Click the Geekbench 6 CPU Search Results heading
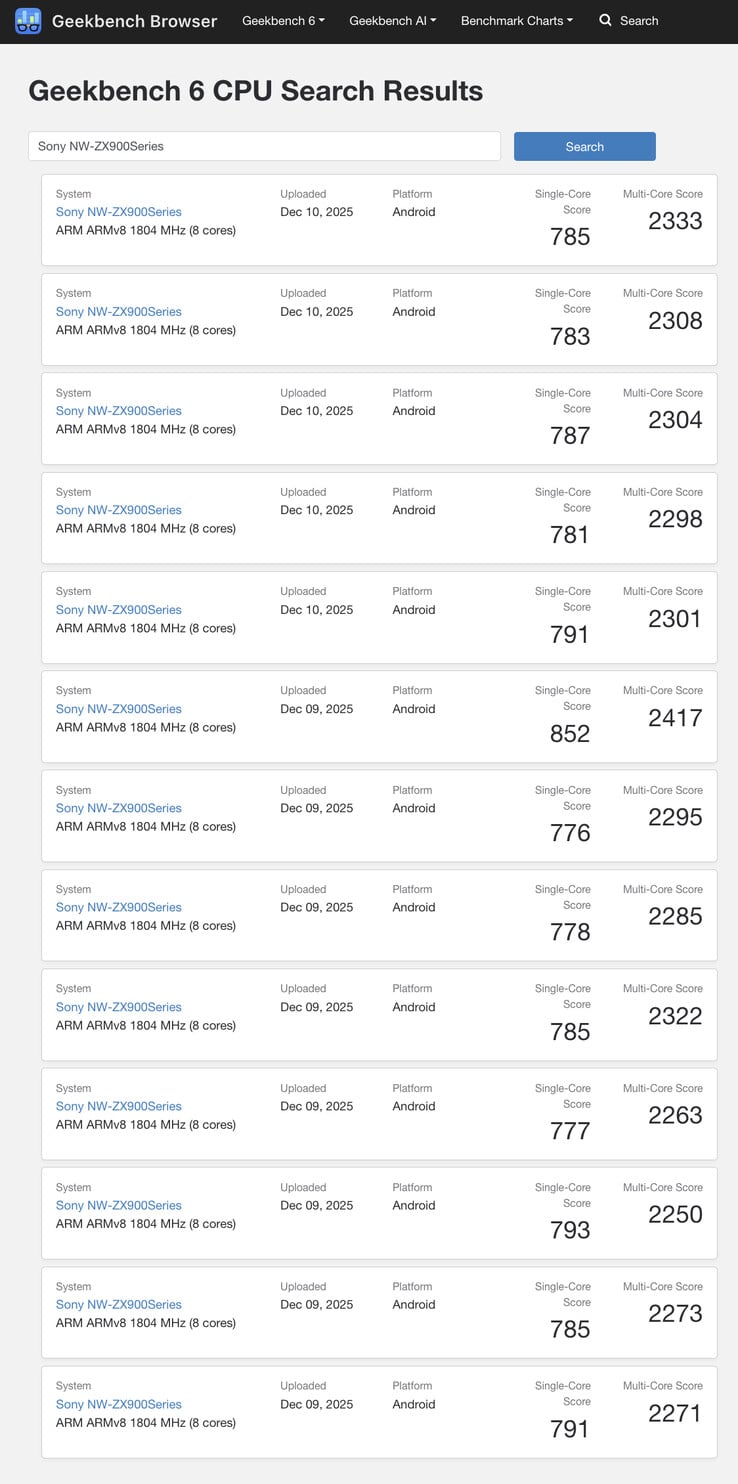The width and height of the screenshot is (738, 1484). tap(256, 91)
